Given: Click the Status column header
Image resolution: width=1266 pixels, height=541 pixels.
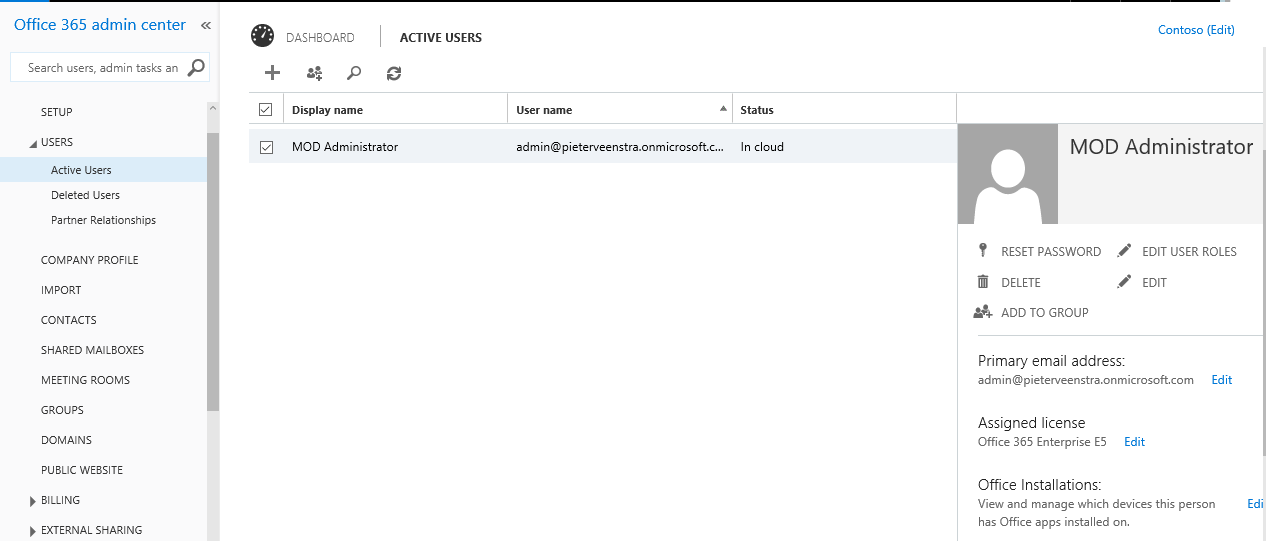Looking at the screenshot, I should pyautogui.click(x=844, y=109).
